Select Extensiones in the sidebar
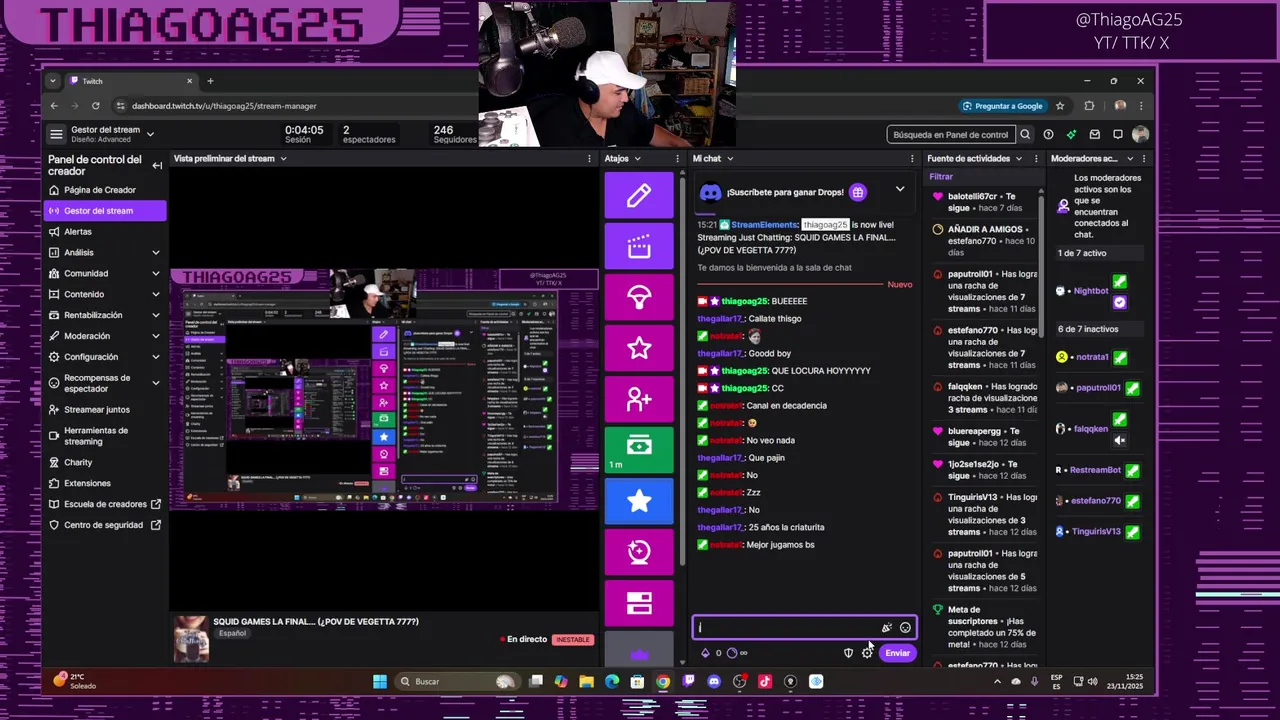The height and width of the screenshot is (720, 1280). point(105,483)
